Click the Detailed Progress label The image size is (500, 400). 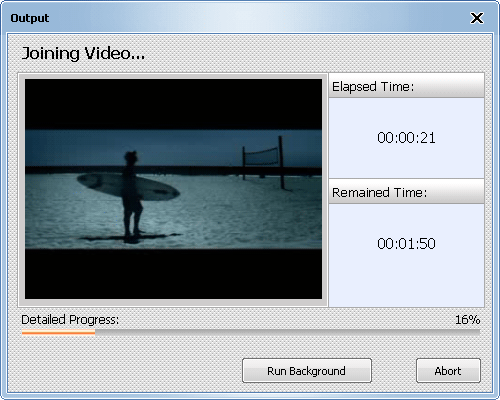(70, 320)
